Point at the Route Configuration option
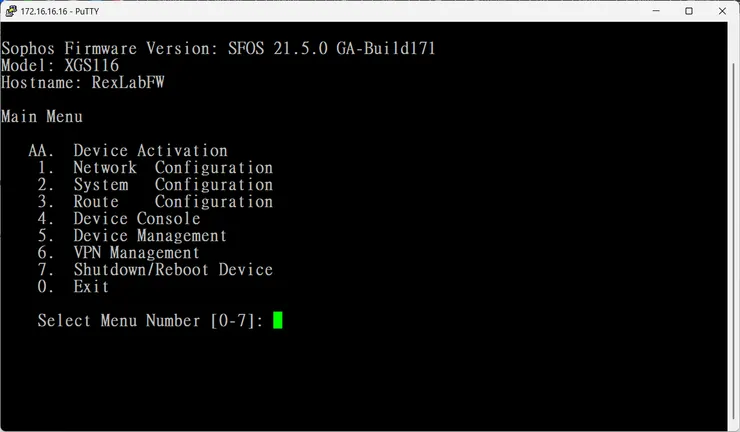The width and height of the screenshot is (740, 432). click(x=172, y=202)
